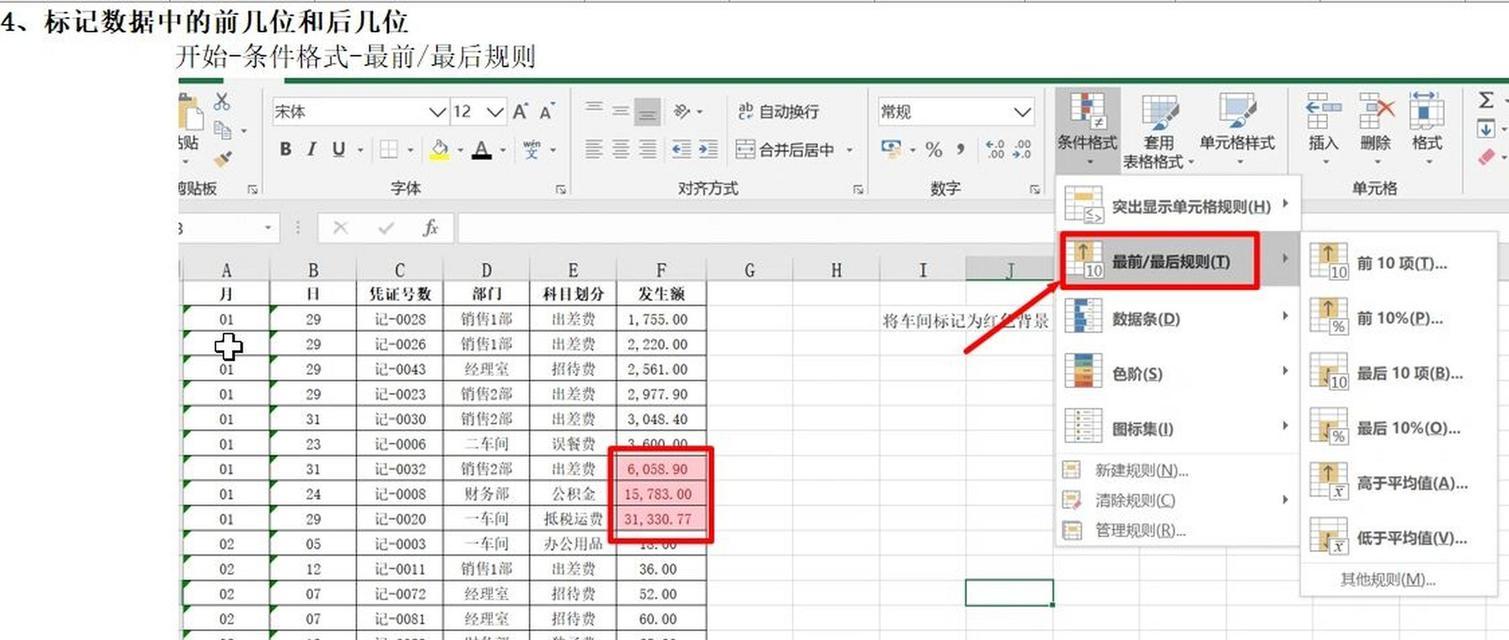Screen dimensions: 1509x640
Task: Open the 数字 group dialog launcher
Action: pos(1035,189)
